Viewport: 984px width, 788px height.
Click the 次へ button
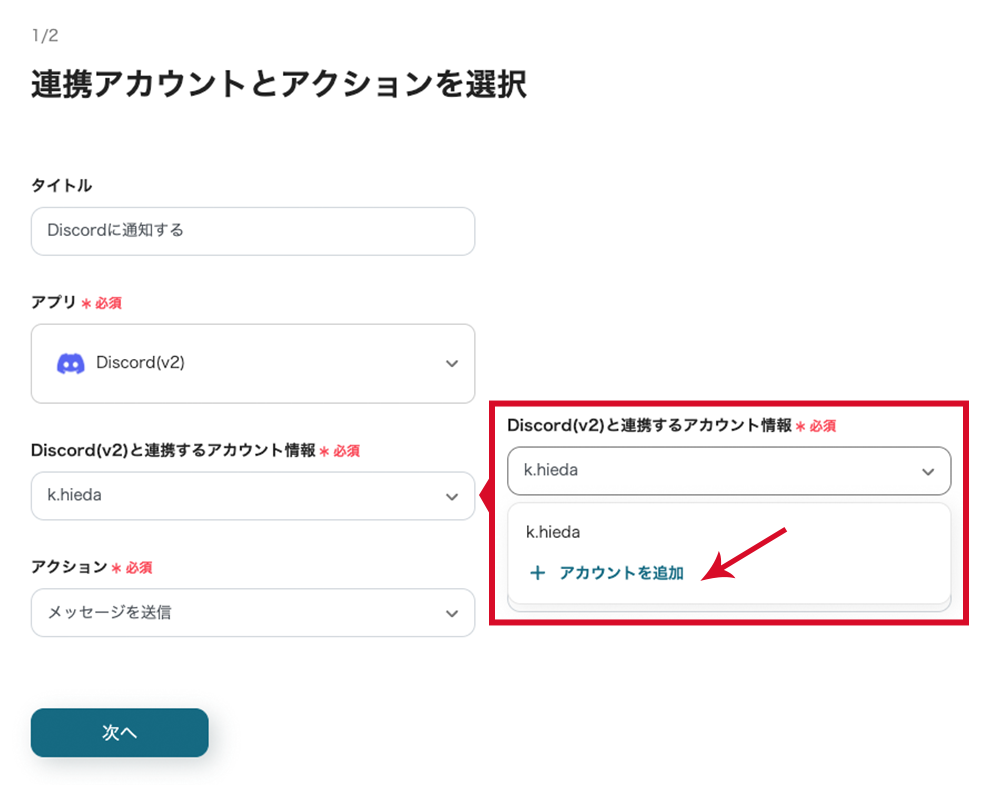point(119,732)
